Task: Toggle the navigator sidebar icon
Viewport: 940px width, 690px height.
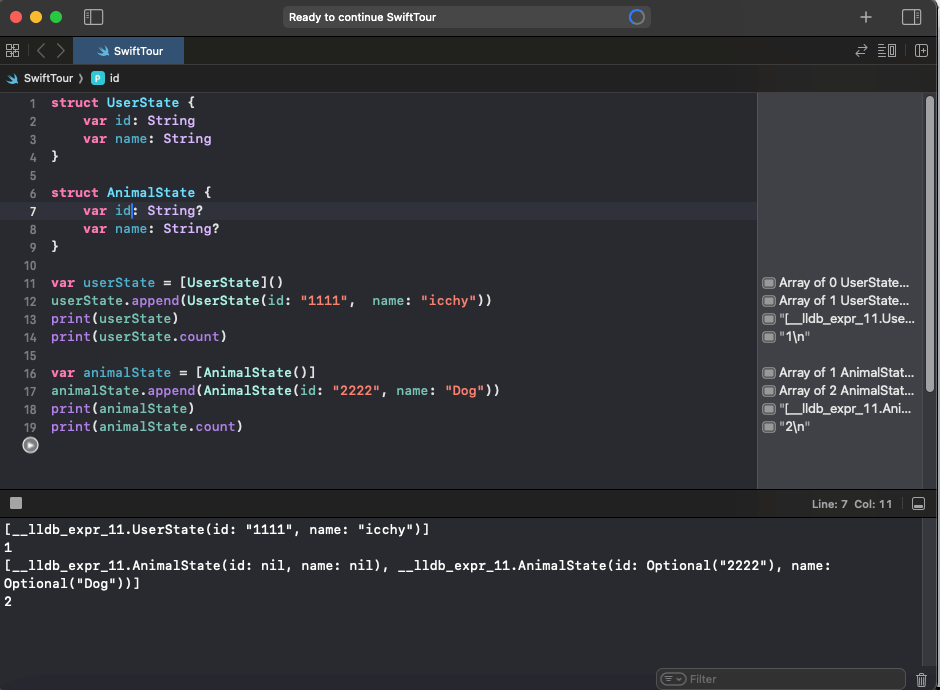Action: [93, 17]
